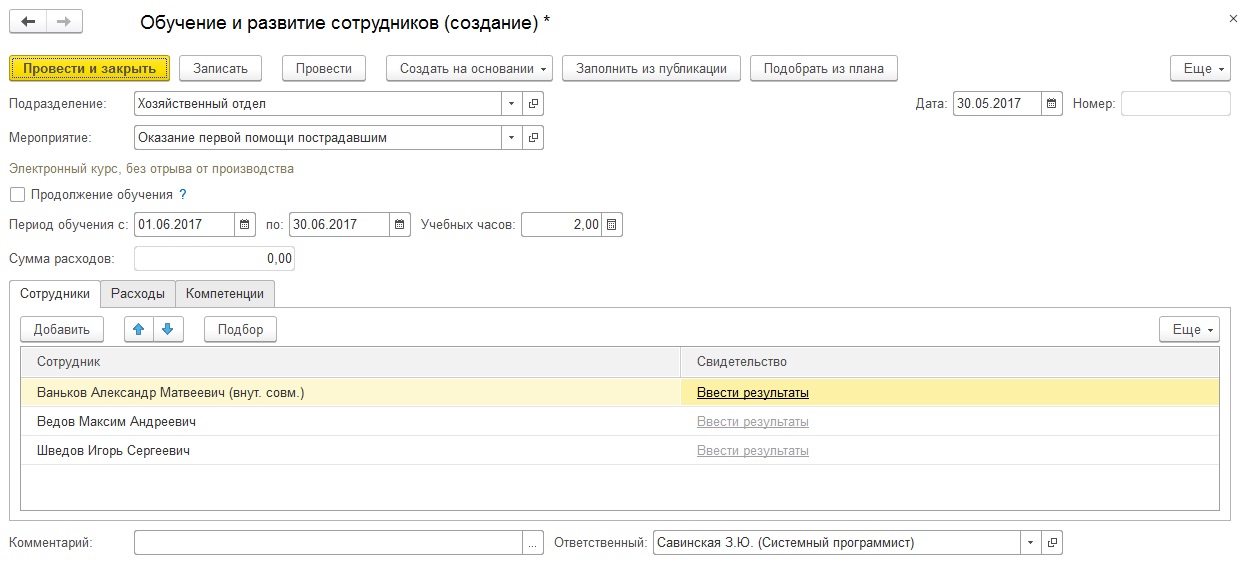Open the Мероприятие record via open icon
This screenshot has width=1247, height=570.
click(x=533, y=137)
